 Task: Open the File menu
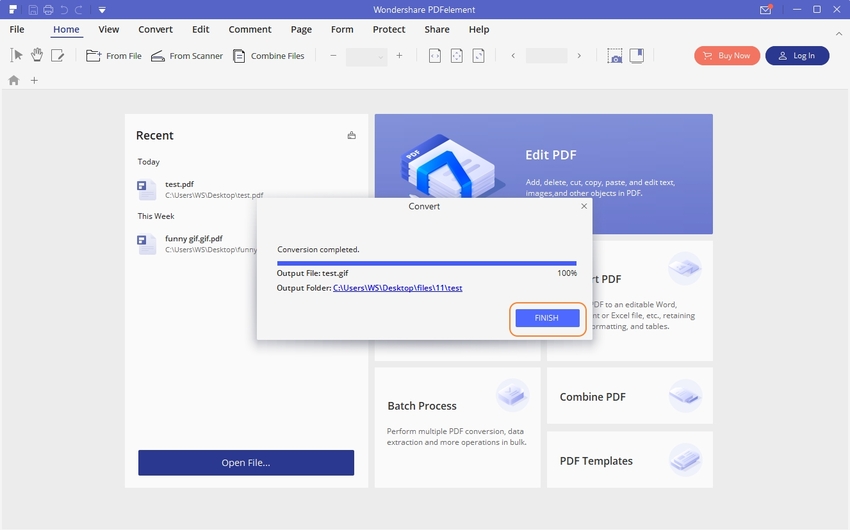17,29
